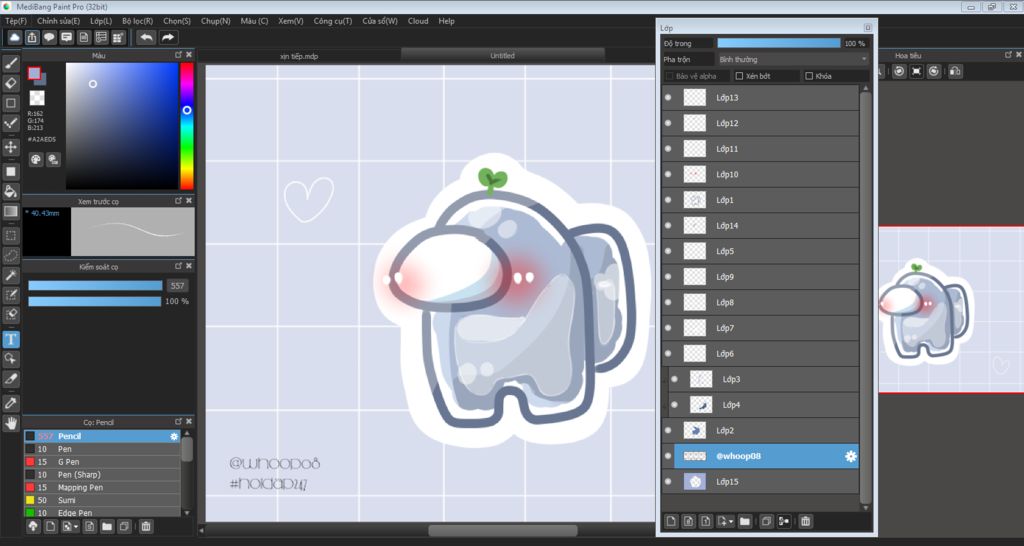Open the Bộ lọc(R) menu
Screen dimensions: 1024x546
click(x=138, y=21)
